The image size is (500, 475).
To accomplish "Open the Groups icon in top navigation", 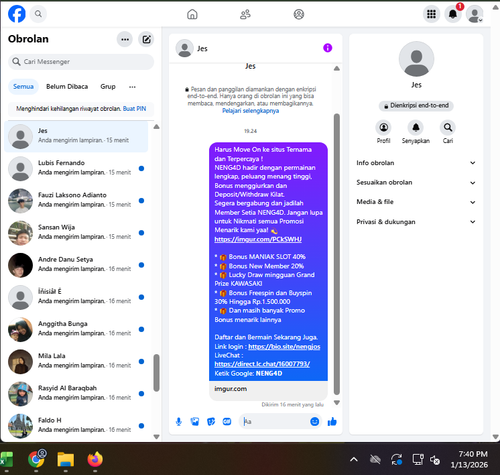I will pyautogui.click(x=299, y=14).
